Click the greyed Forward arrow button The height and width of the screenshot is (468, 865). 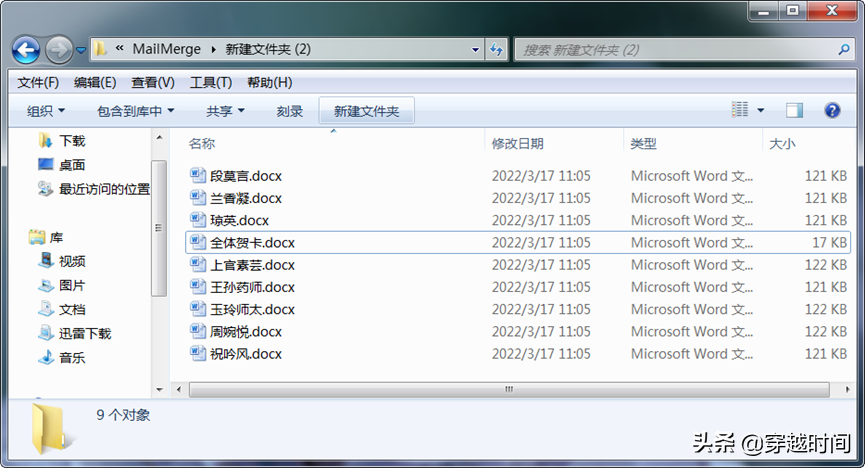click(x=58, y=50)
